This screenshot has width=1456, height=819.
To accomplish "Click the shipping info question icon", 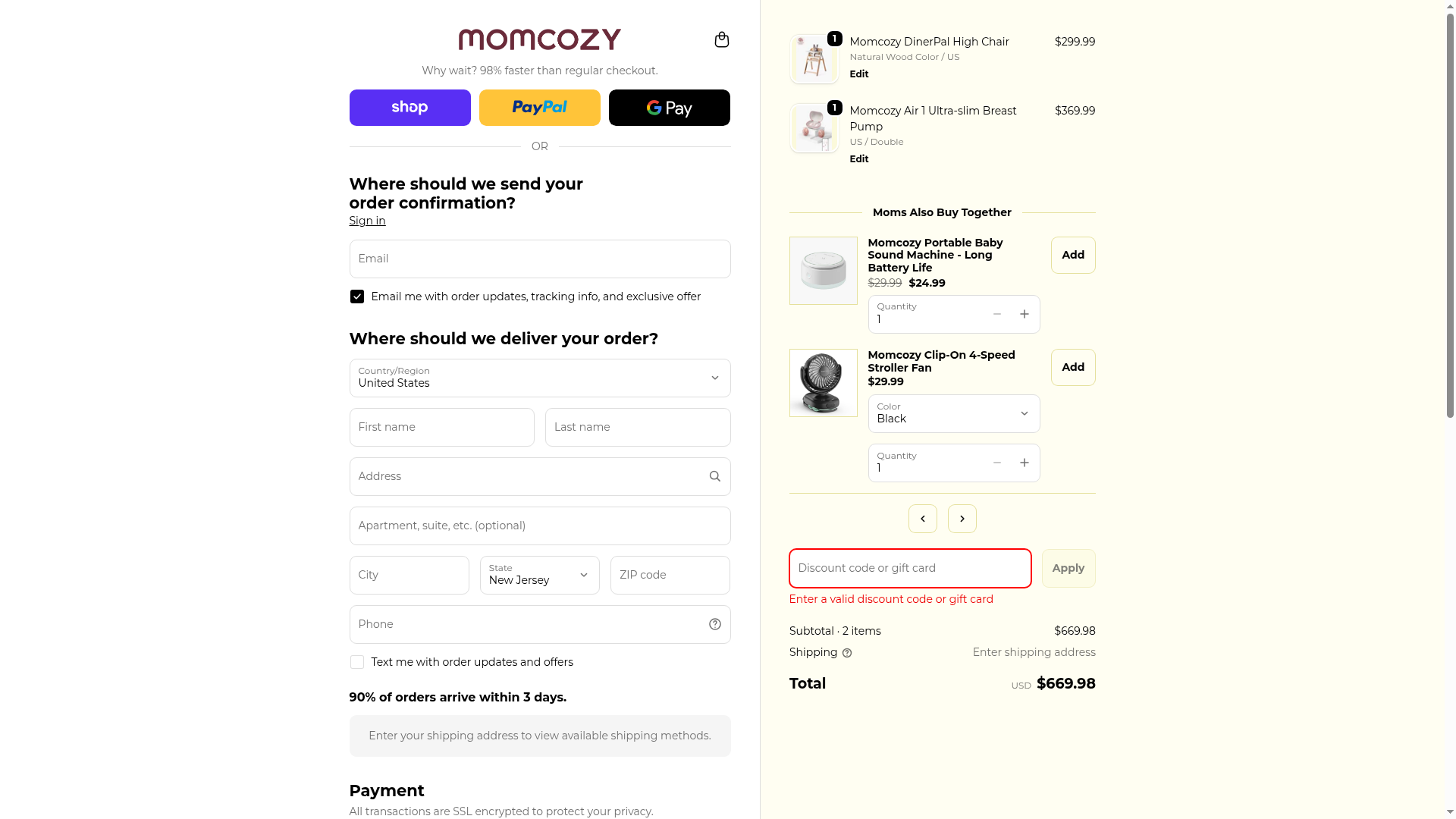I will click(x=847, y=653).
